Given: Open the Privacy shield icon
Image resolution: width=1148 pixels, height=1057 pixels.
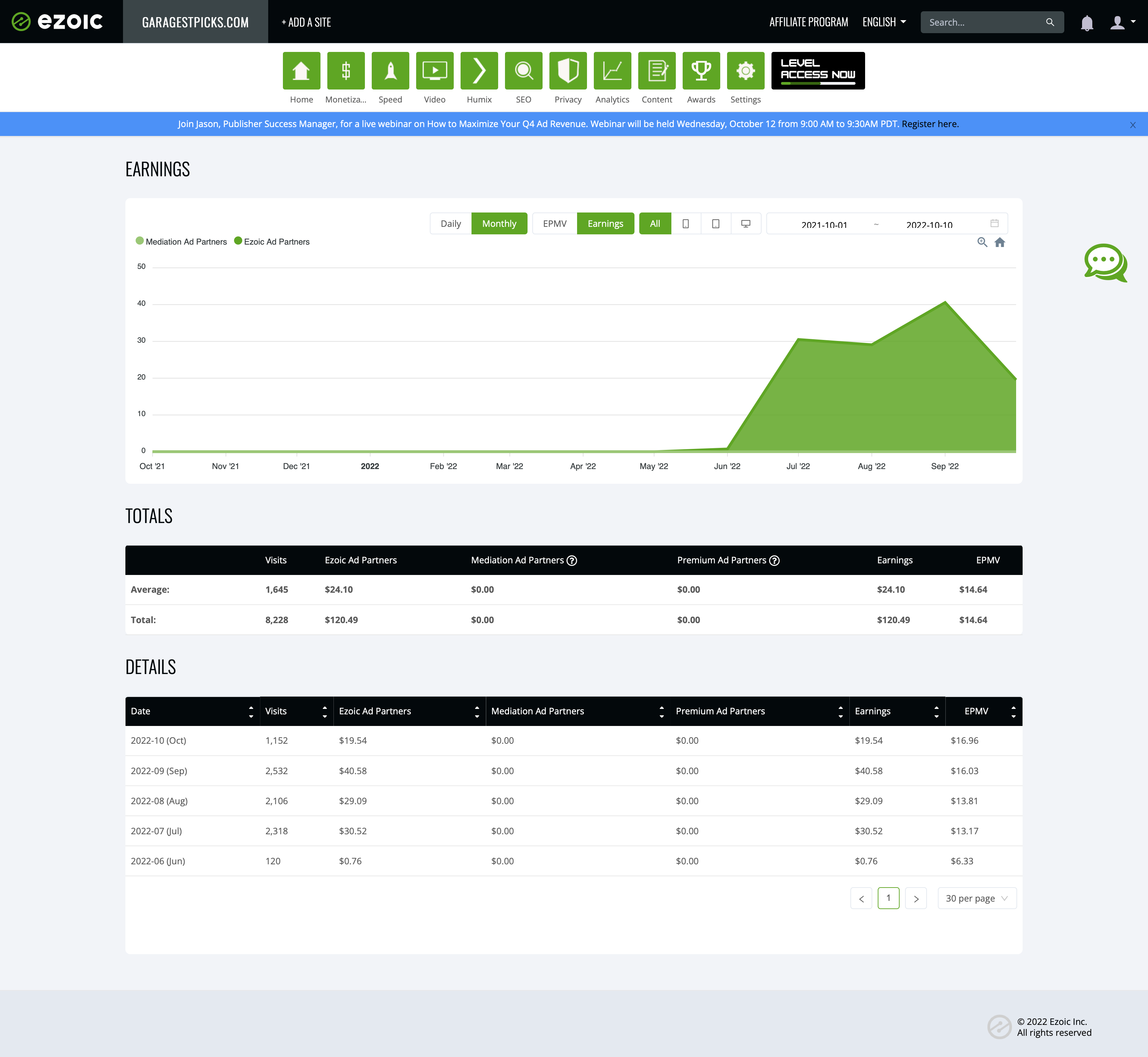Looking at the screenshot, I should tap(568, 71).
